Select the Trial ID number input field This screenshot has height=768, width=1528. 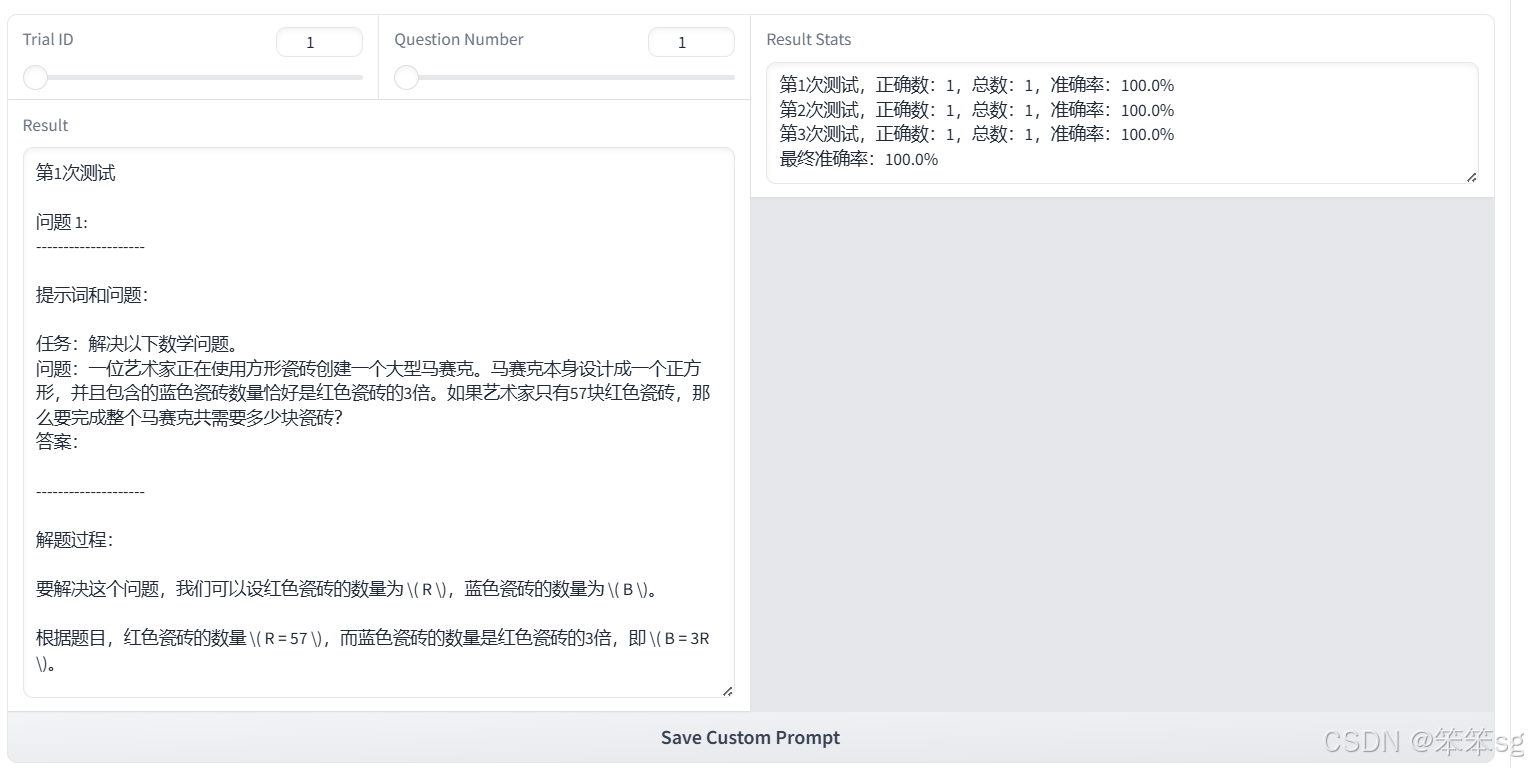coord(319,42)
